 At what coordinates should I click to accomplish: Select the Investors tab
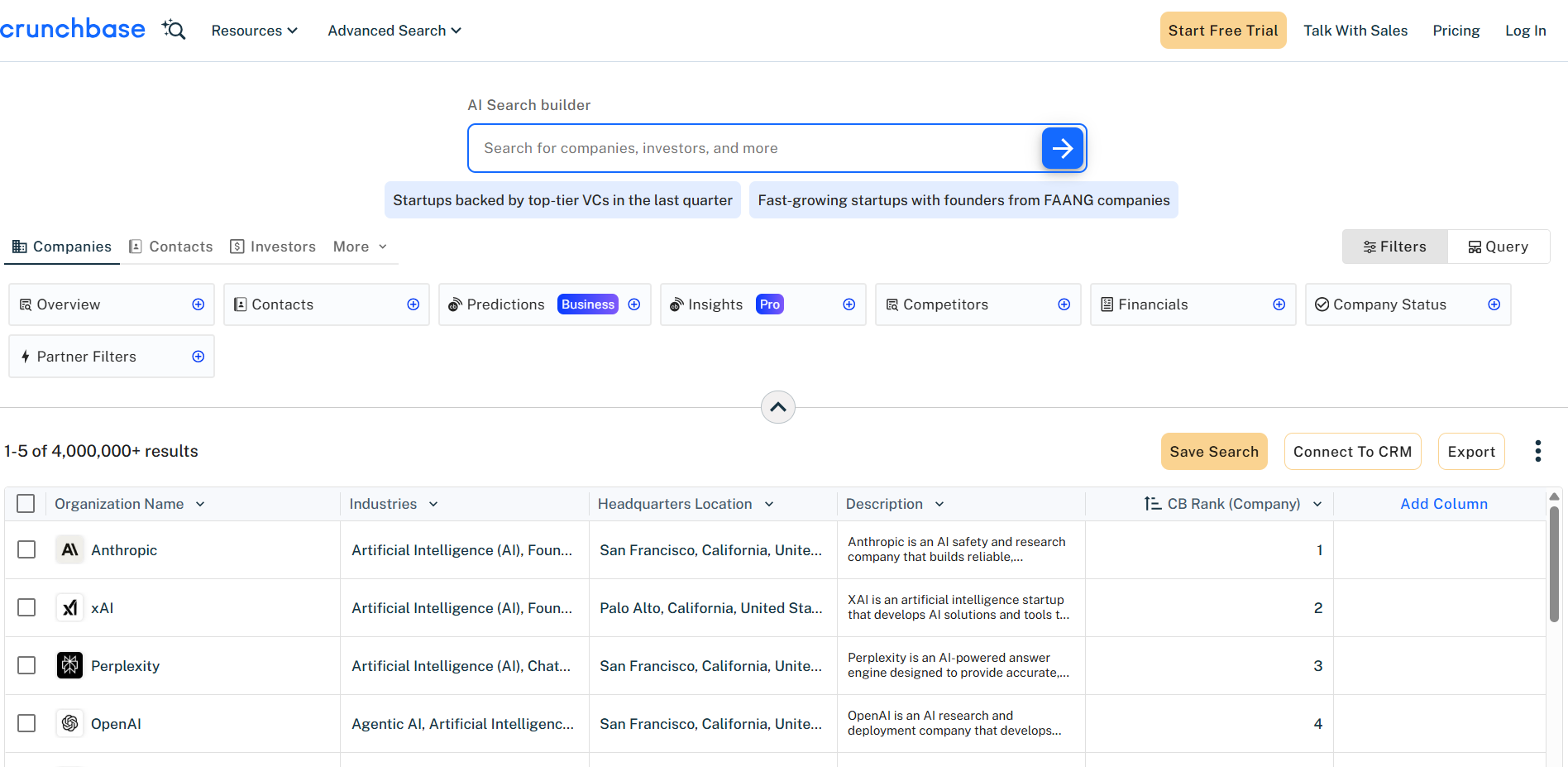point(273,247)
